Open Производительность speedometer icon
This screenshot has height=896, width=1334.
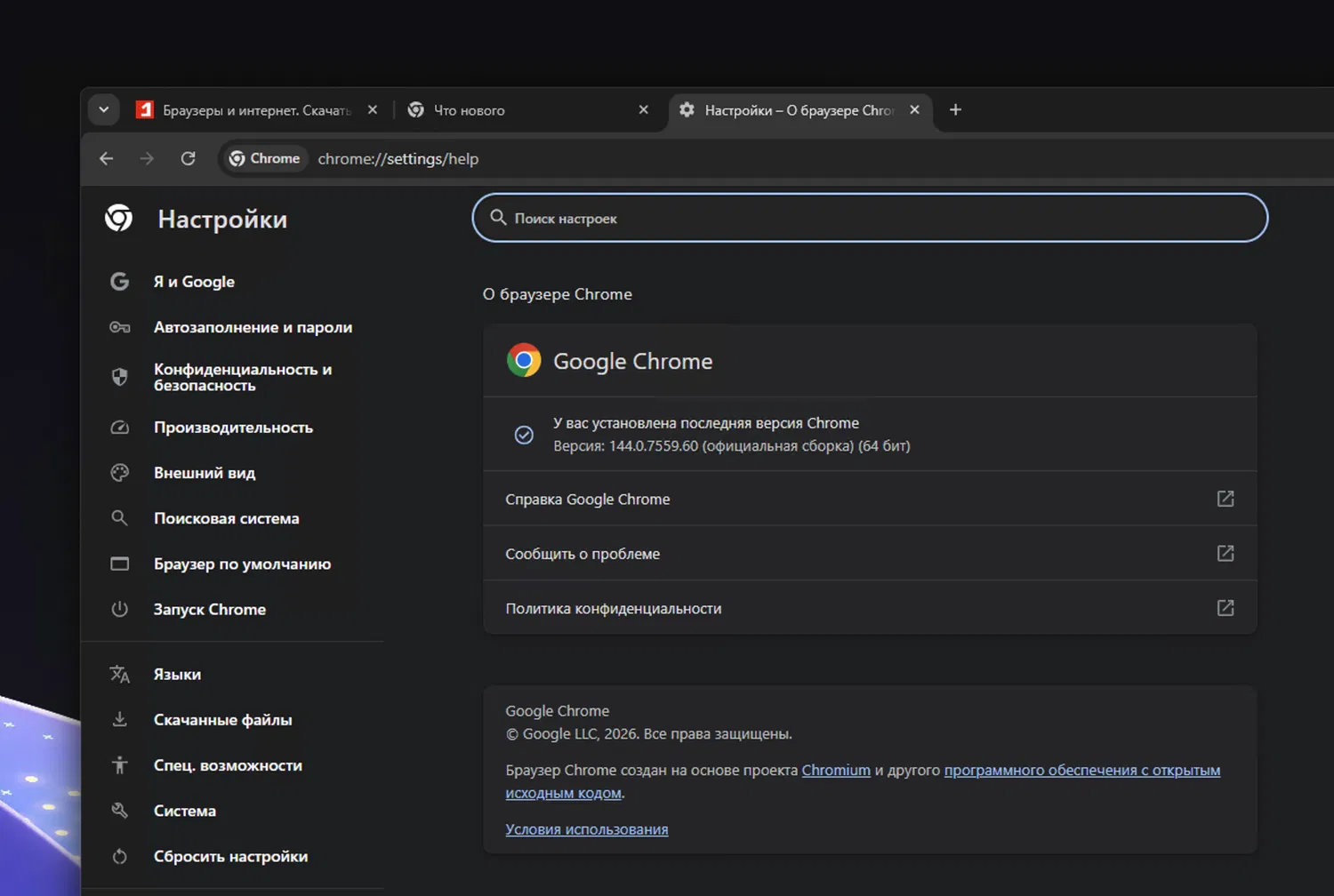pyautogui.click(x=120, y=428)
